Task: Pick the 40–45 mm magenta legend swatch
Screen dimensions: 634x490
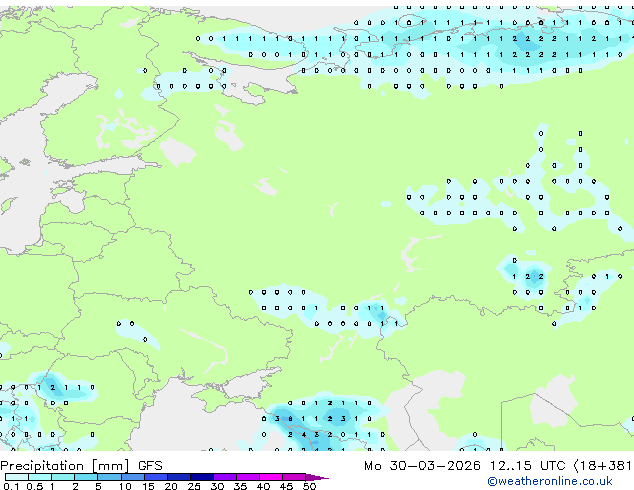Action: (271, 477)
